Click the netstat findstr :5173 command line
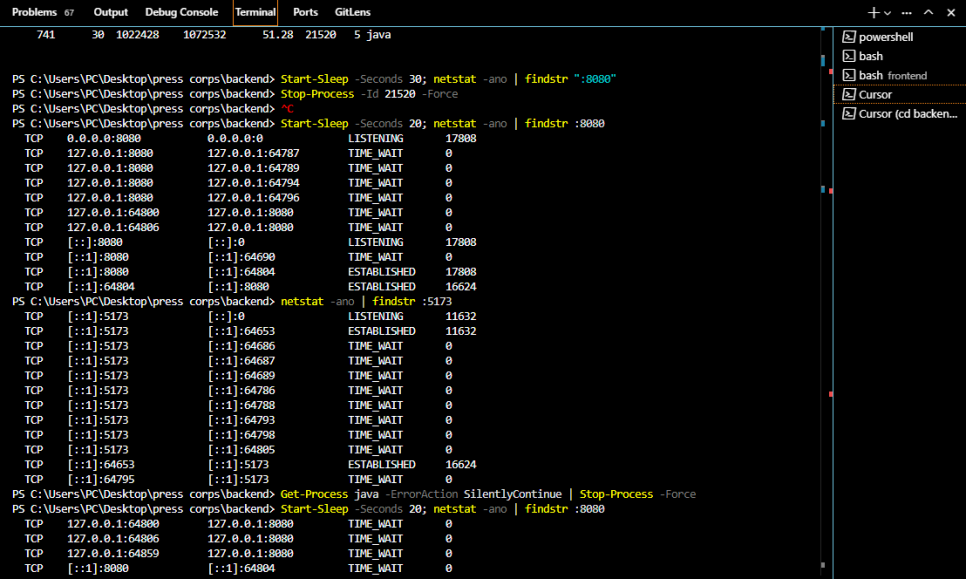Viewport: 966px width, 579px height. click(x=367, y=301)
